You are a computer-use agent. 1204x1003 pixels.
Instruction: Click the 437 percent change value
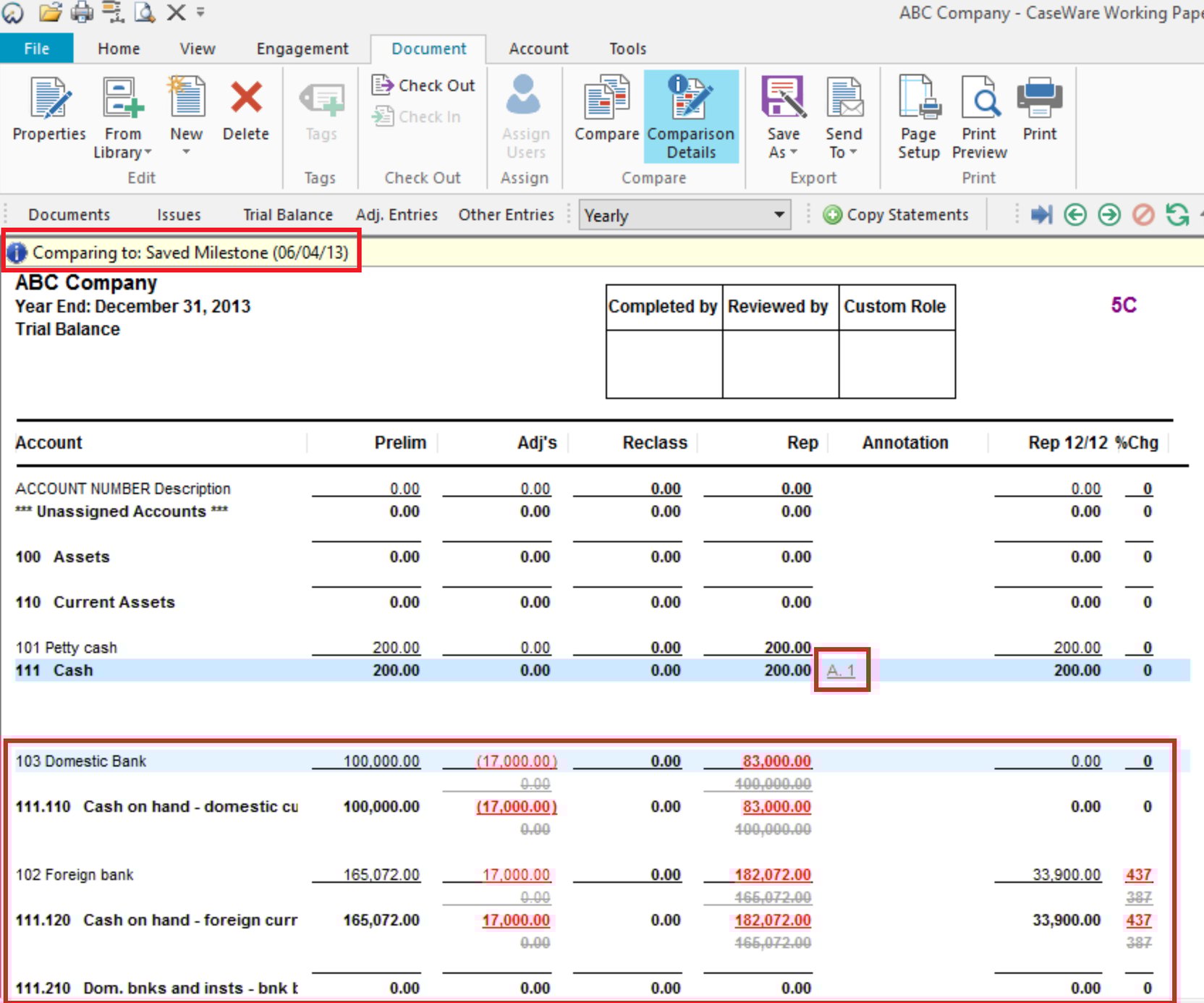1138,874
